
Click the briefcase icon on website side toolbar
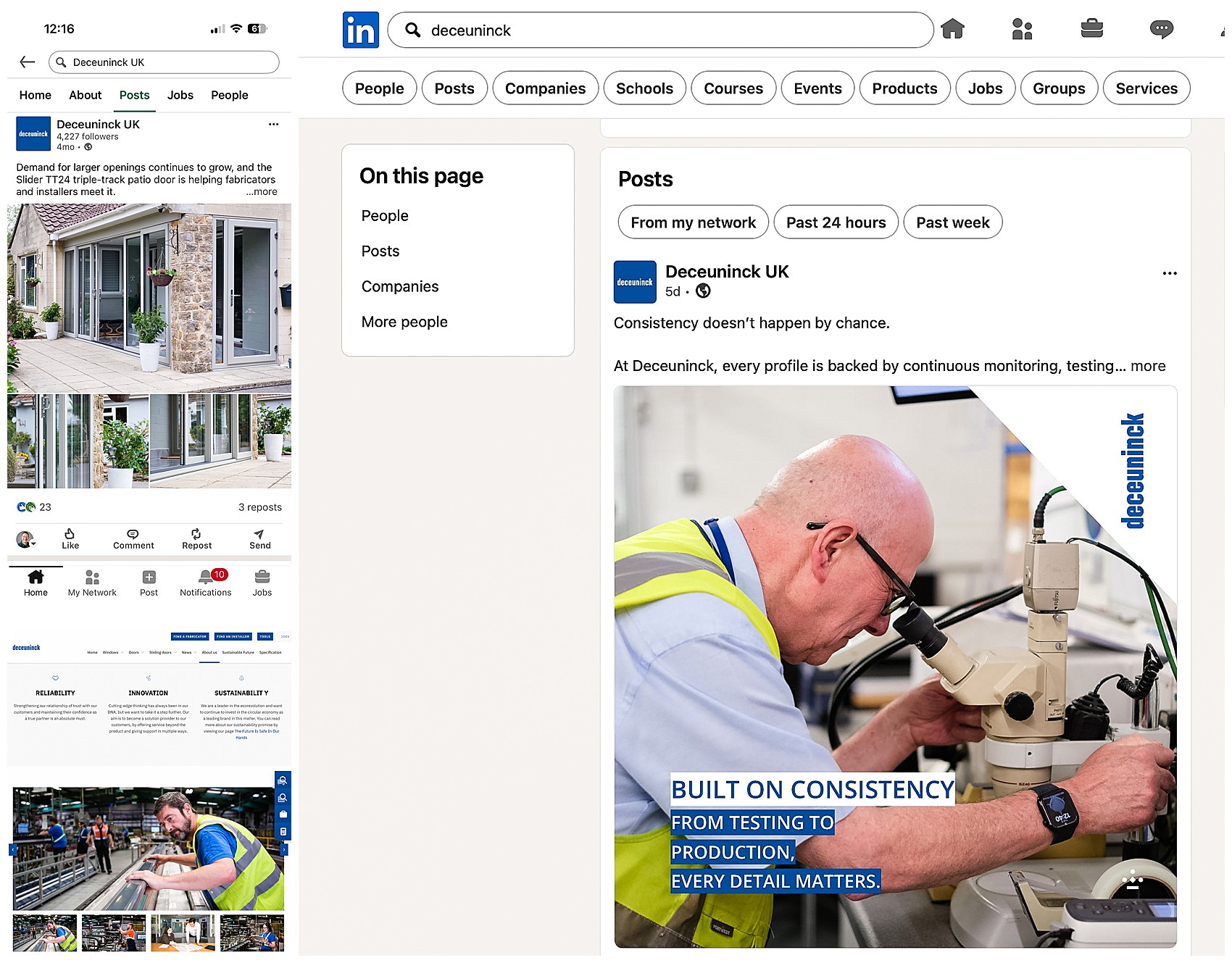point(283,814)
